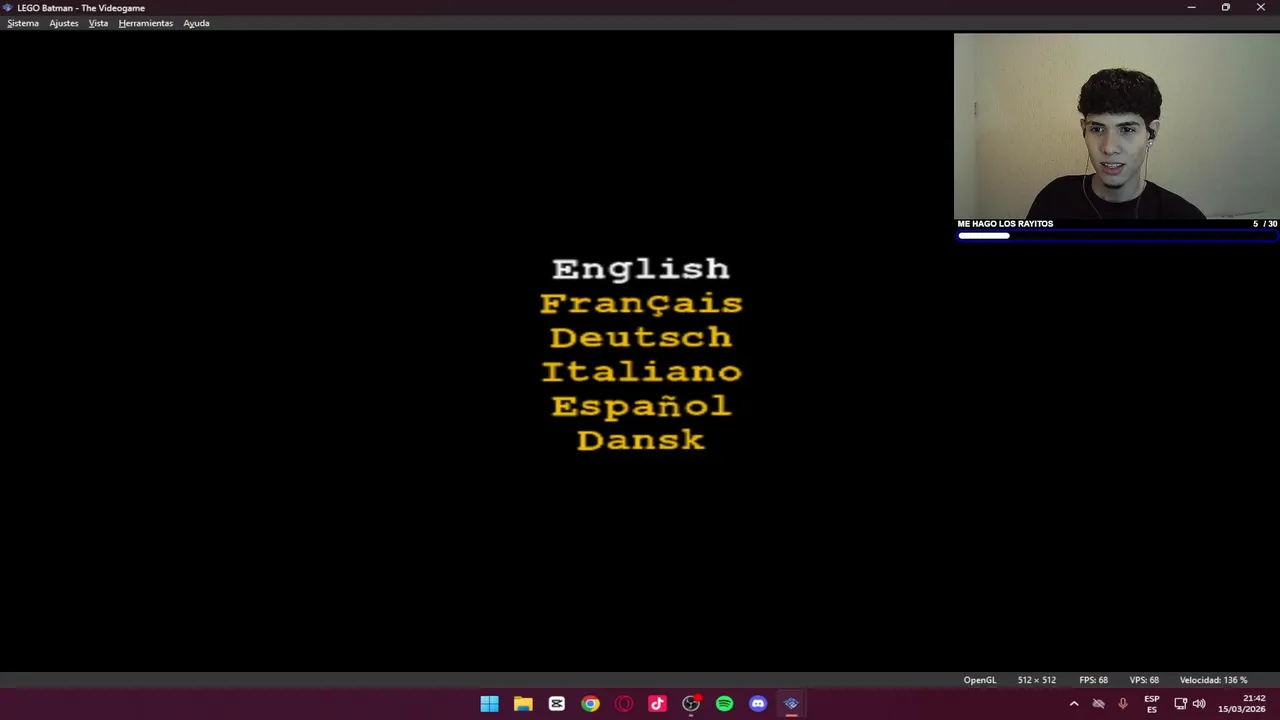
Task: Open the Herramientas menu
Action: coord(146,23)
